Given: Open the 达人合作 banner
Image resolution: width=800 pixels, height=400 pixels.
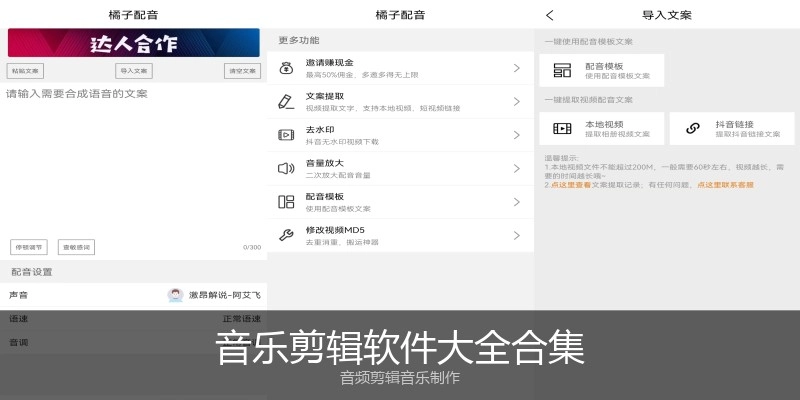Looking at the screenshot, I should (134, 43).
